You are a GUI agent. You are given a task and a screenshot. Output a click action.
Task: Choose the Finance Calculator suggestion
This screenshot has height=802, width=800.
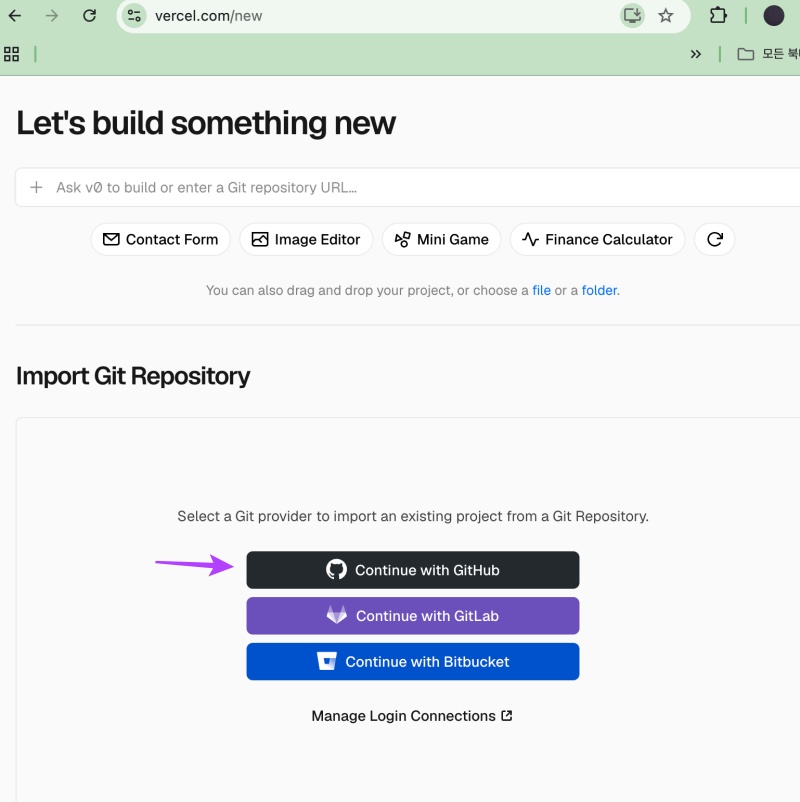click(x=597, y=239)
